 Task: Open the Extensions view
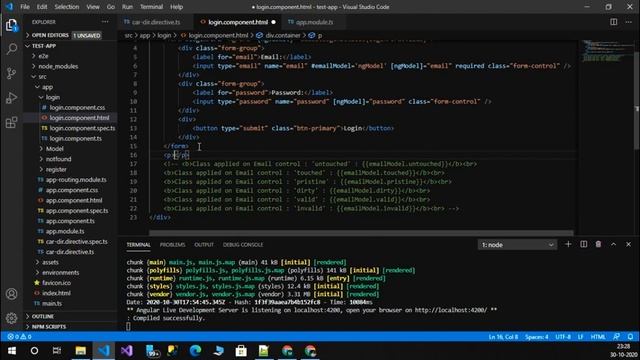[11, 122]
